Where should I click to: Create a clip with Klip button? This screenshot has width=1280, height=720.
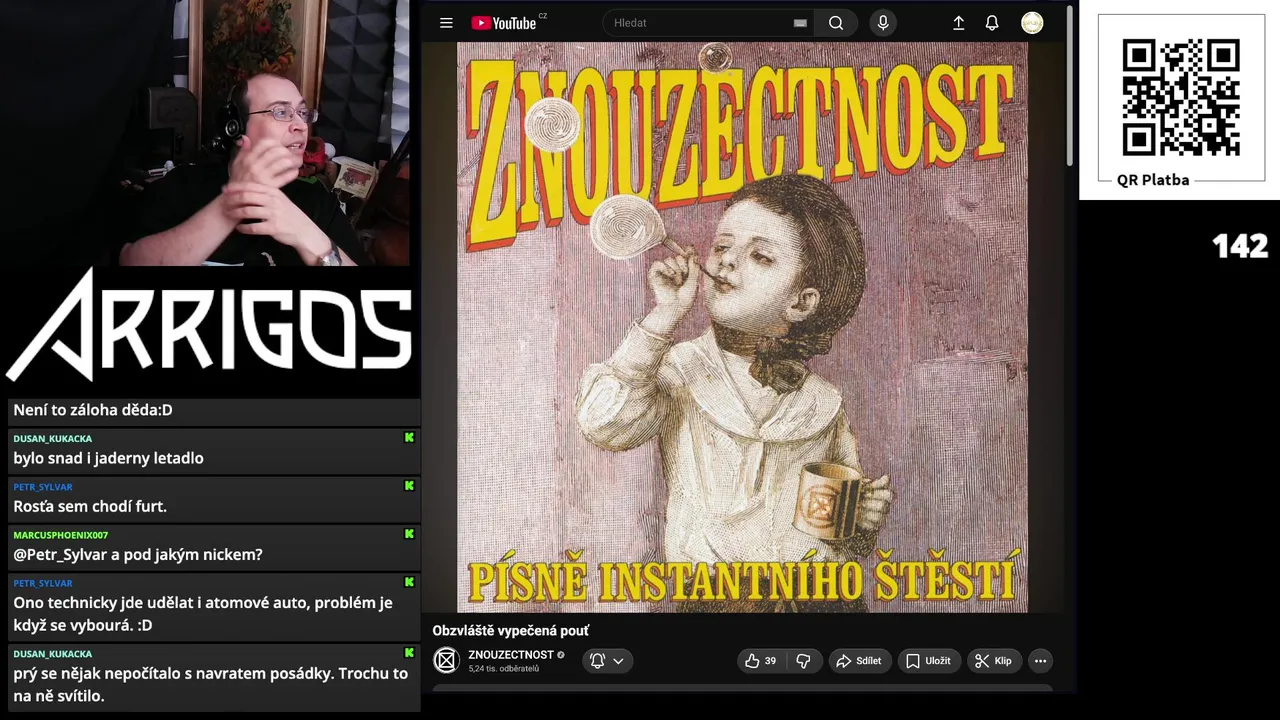coord(993,661)
